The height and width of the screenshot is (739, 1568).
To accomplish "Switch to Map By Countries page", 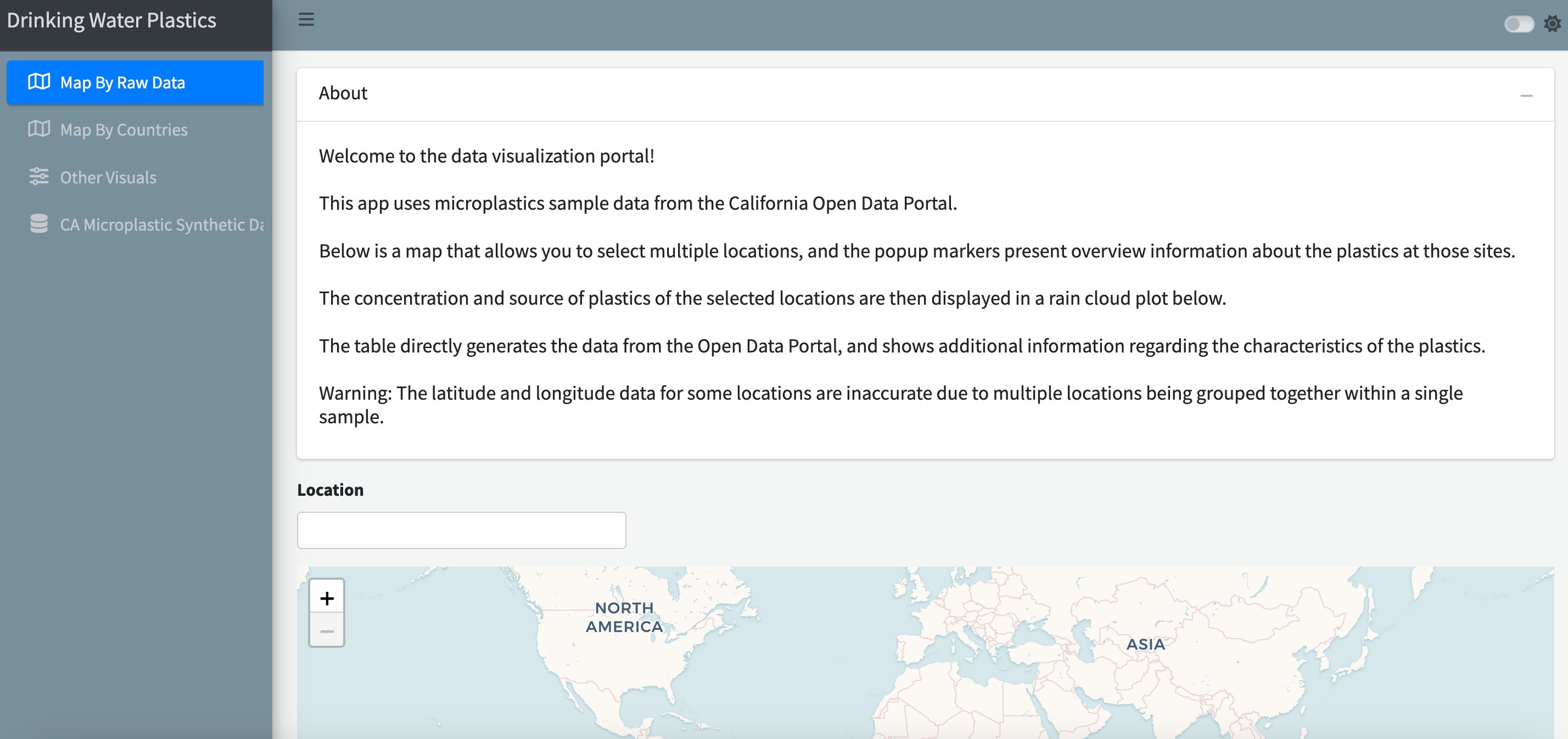I will pyautogui.click(x=135, y=130).
